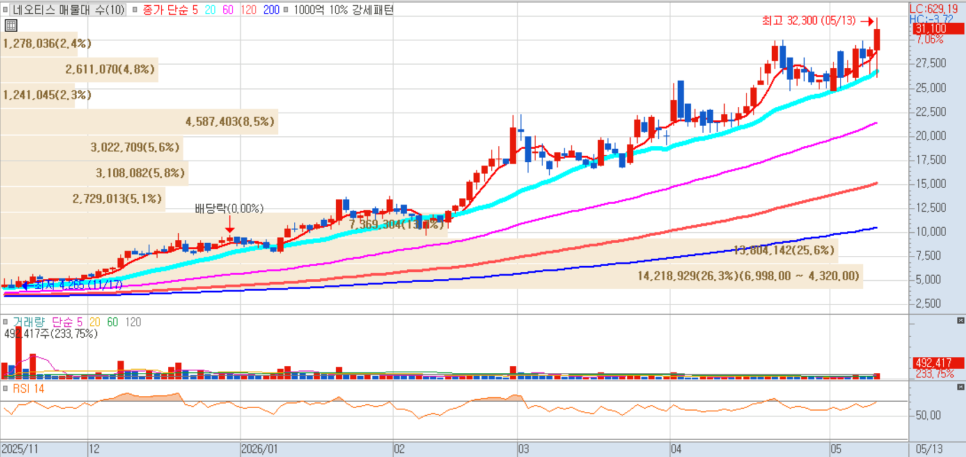Screen dimensions: 966x457
Task: Click the 03 month marker on the time axis
Action: coord(523,449)
